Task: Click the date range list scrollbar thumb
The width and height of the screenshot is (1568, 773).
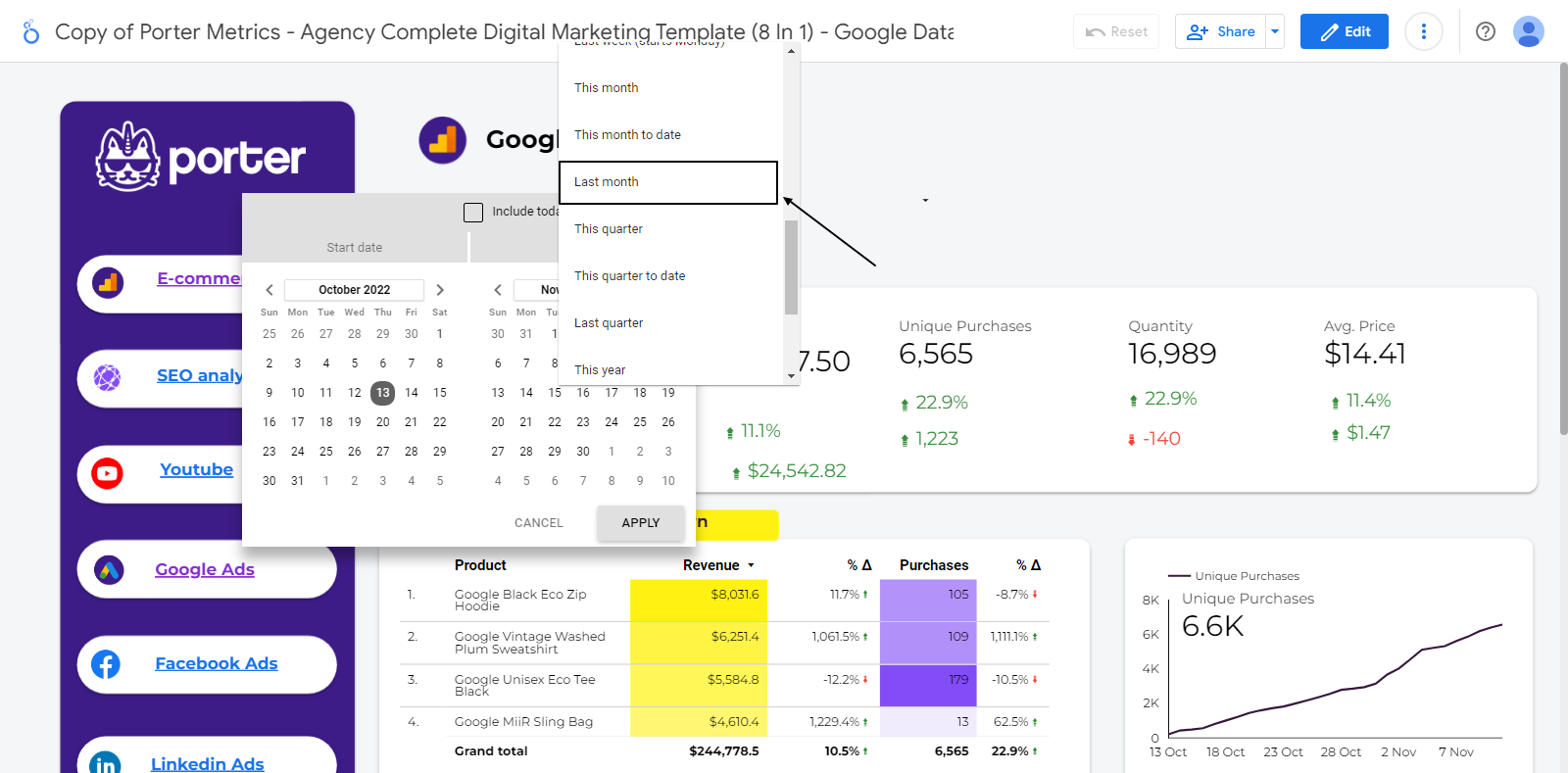Action: 791,267
